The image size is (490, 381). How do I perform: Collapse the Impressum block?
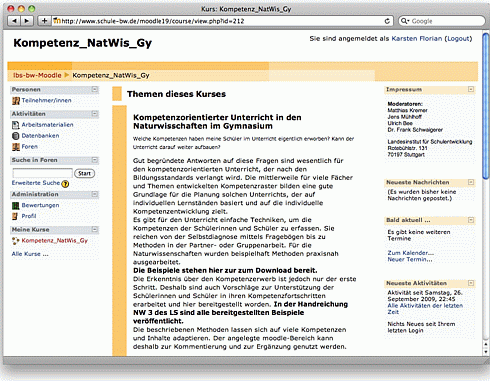tap(471, 89)
